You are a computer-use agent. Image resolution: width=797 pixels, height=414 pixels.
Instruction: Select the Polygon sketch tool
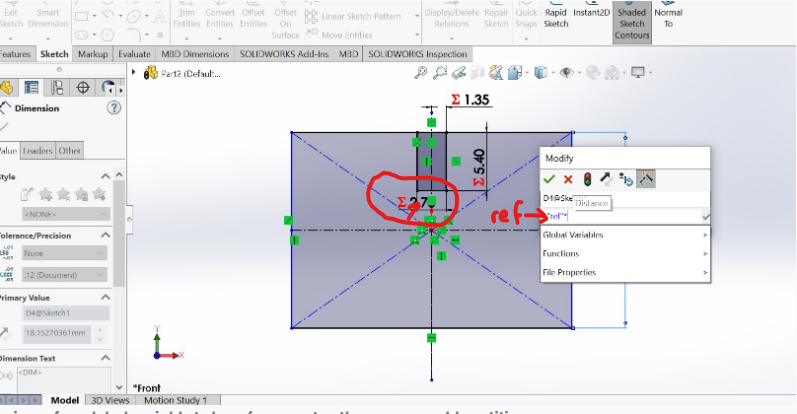(x=108, y=35)
